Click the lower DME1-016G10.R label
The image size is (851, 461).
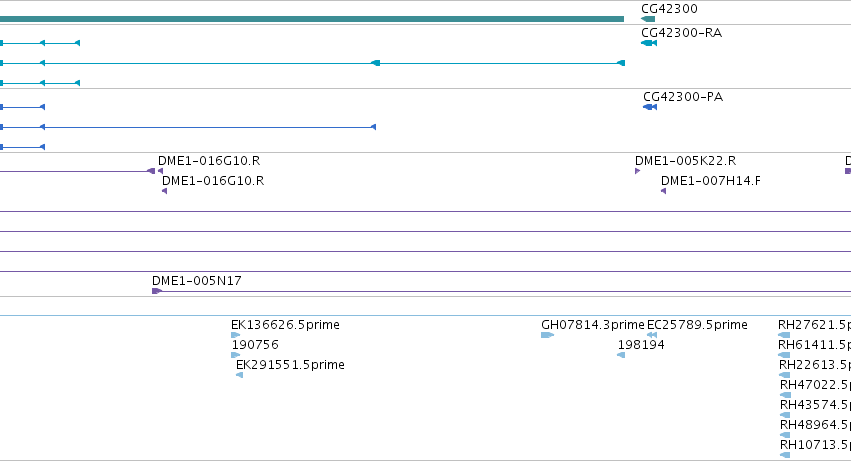click(x=213, y=181)
